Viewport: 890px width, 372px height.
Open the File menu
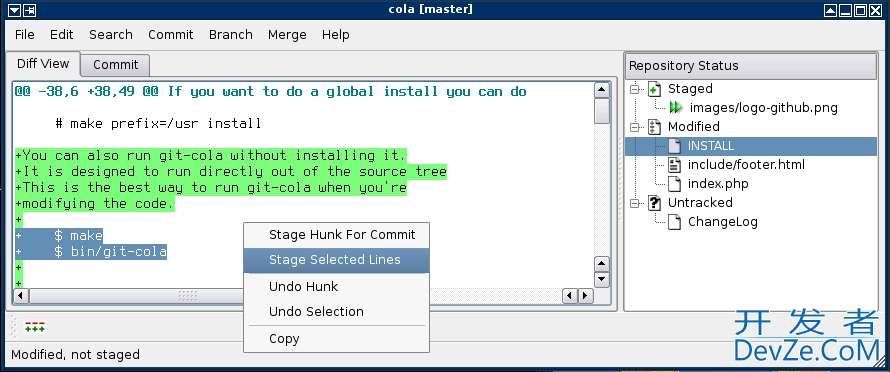pyautogui.click(x=24, y=35)
